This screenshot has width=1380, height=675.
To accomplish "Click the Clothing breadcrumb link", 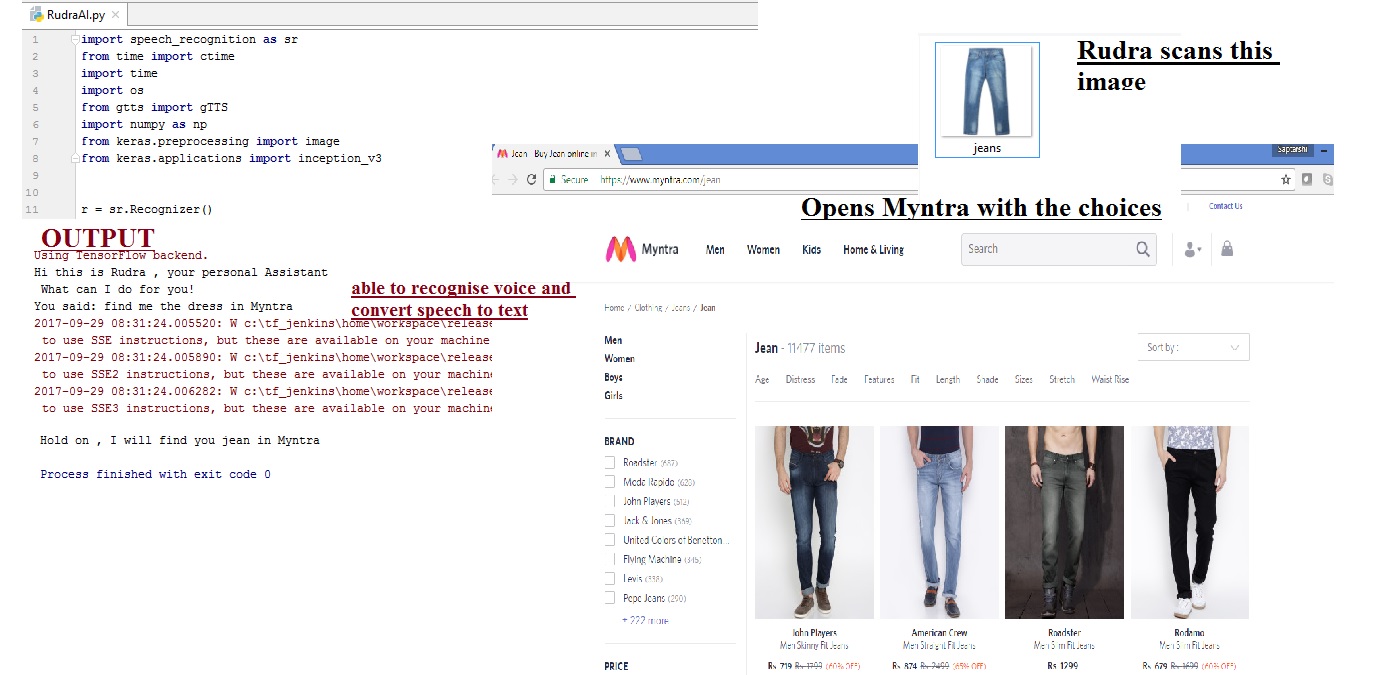I will coord(646,308).
